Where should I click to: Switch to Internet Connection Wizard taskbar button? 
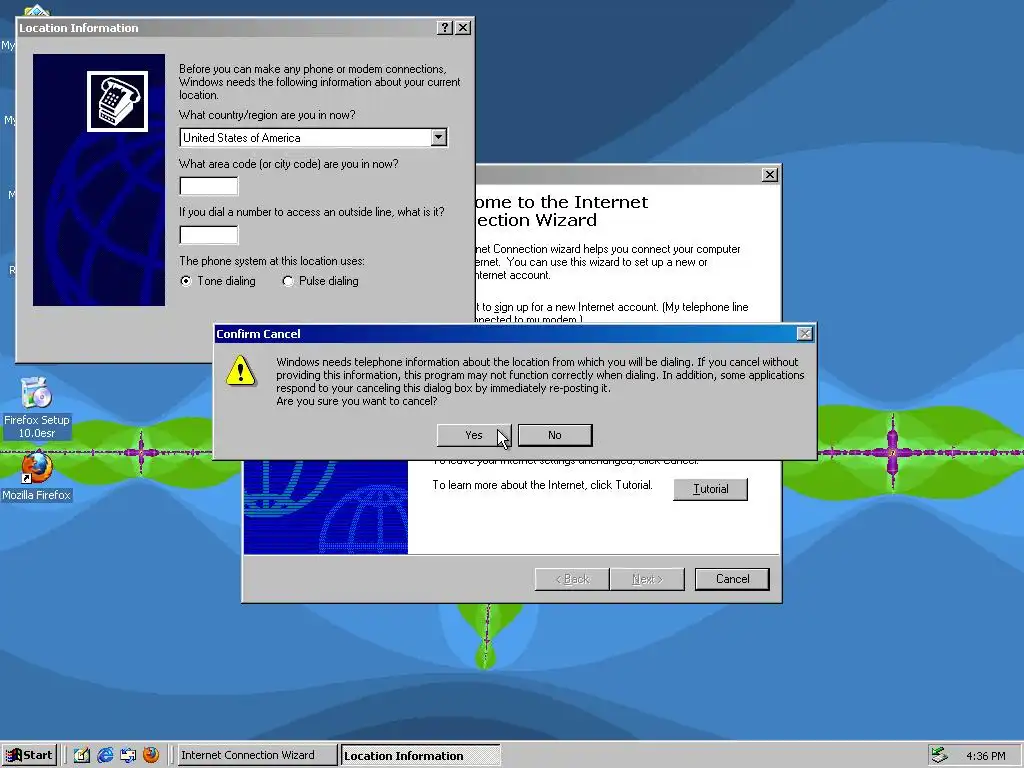pos(257,755)
